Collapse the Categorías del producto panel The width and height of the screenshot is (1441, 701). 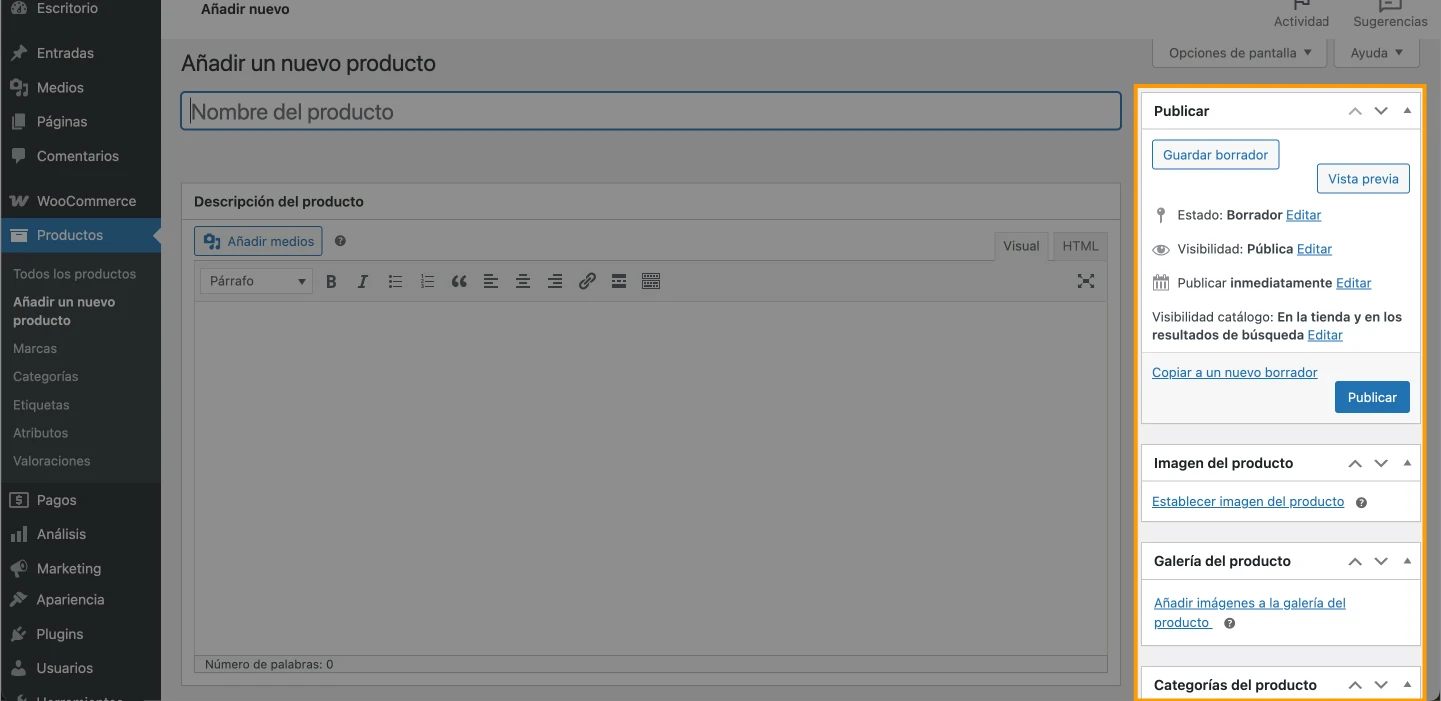[1407, 685]
